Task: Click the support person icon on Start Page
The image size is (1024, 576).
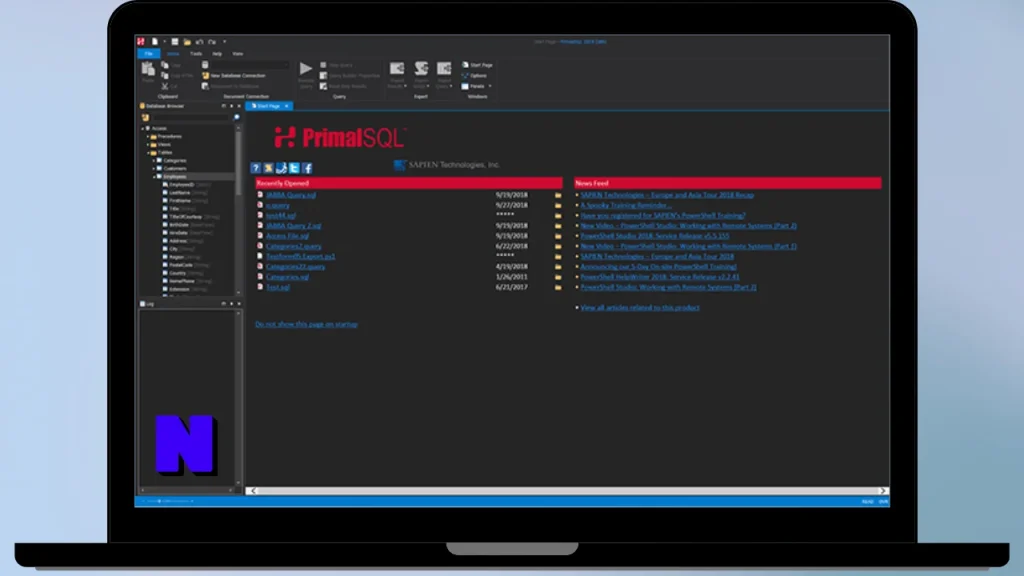Action: (x=281, y=168)
